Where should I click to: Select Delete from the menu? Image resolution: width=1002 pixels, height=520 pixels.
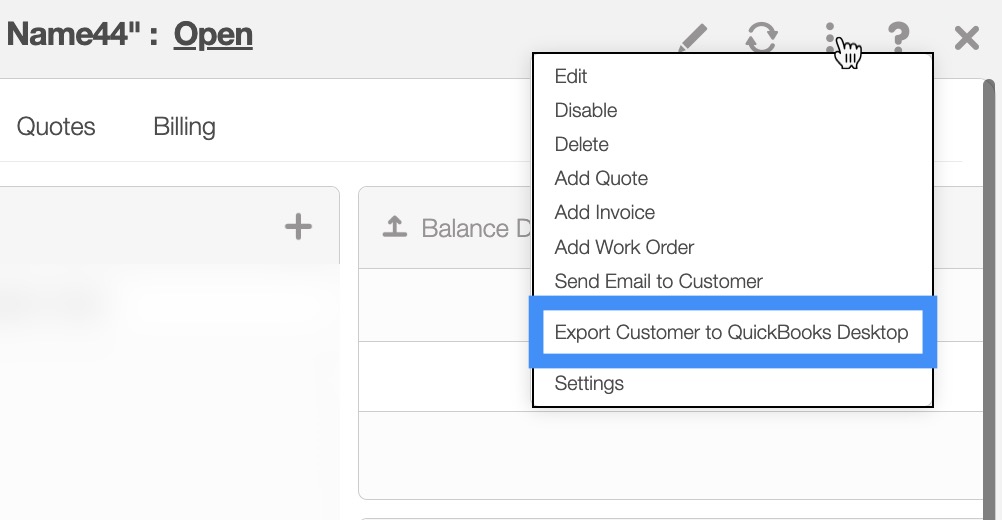click(582, 145)
